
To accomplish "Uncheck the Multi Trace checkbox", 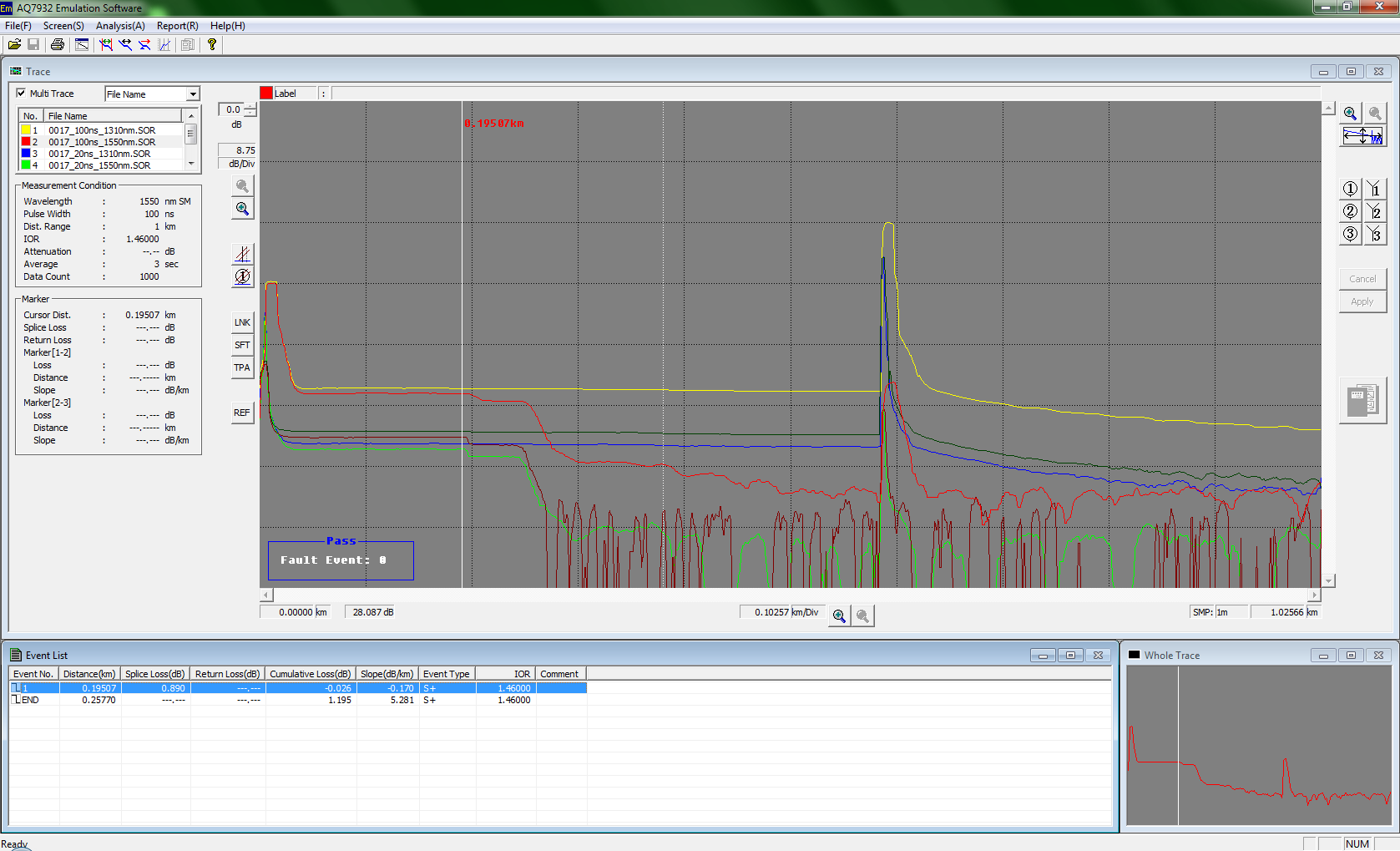I will (x=22, y=94).
